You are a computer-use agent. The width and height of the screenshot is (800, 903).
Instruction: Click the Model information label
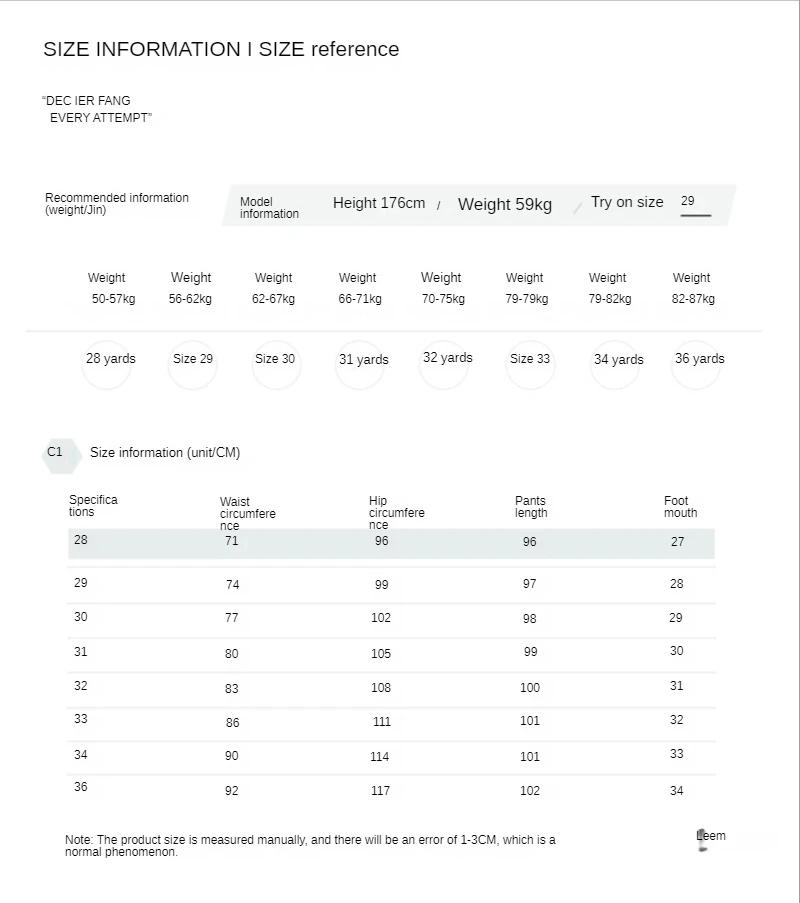pyautogui.click(x=269, y=208)
